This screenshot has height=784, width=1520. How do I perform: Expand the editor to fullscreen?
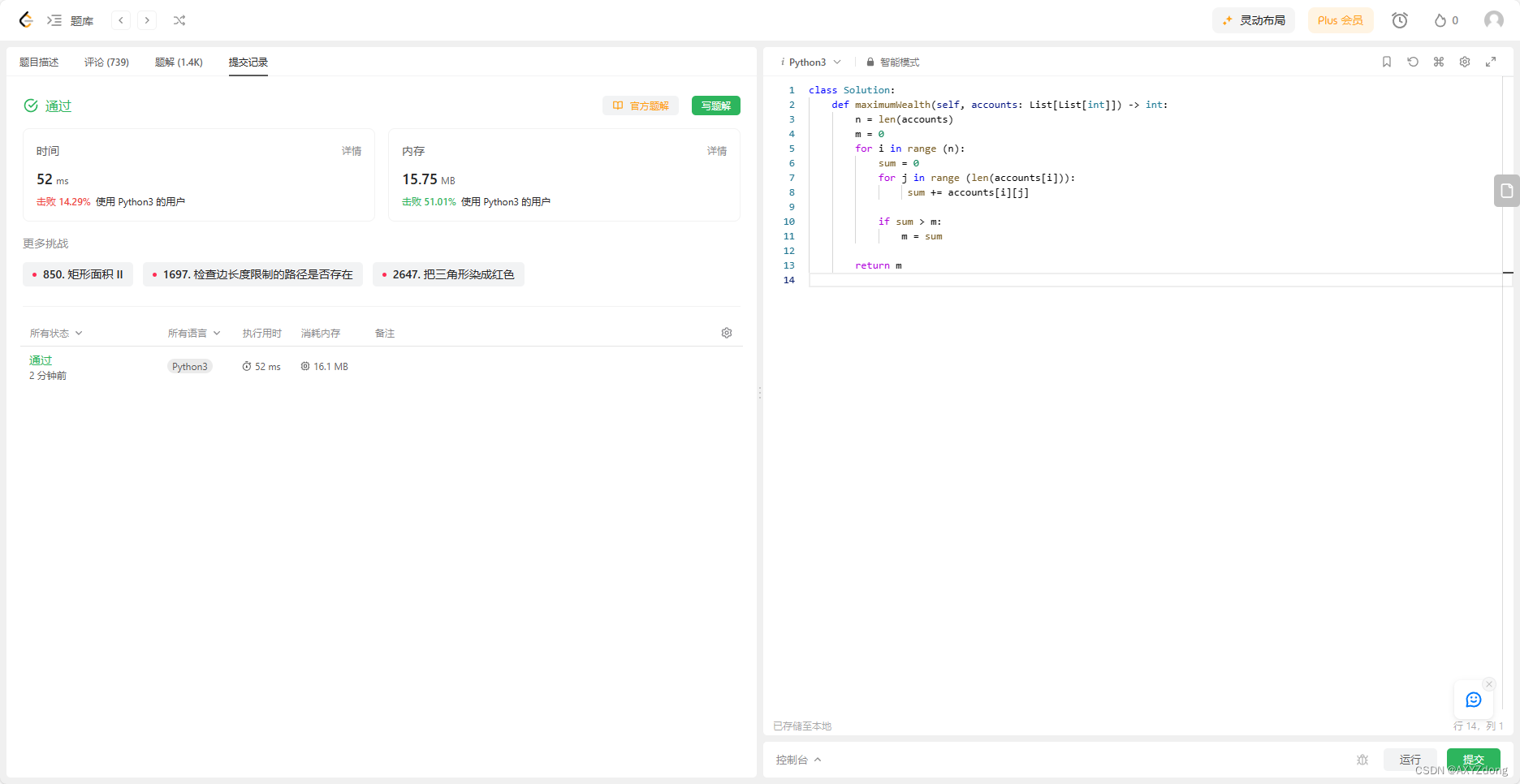click(x=1491, y=62)
